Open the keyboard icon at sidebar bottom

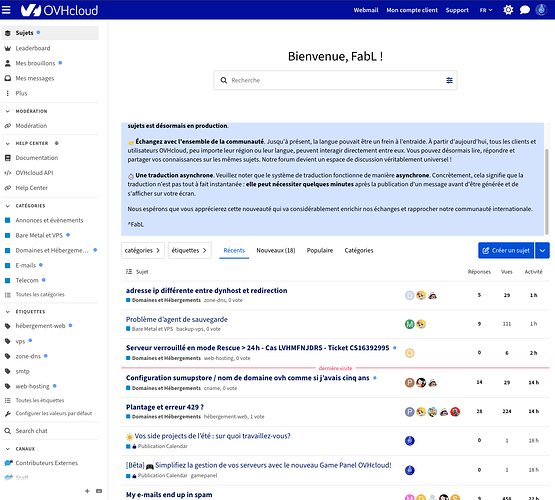(x=99, y=491)
